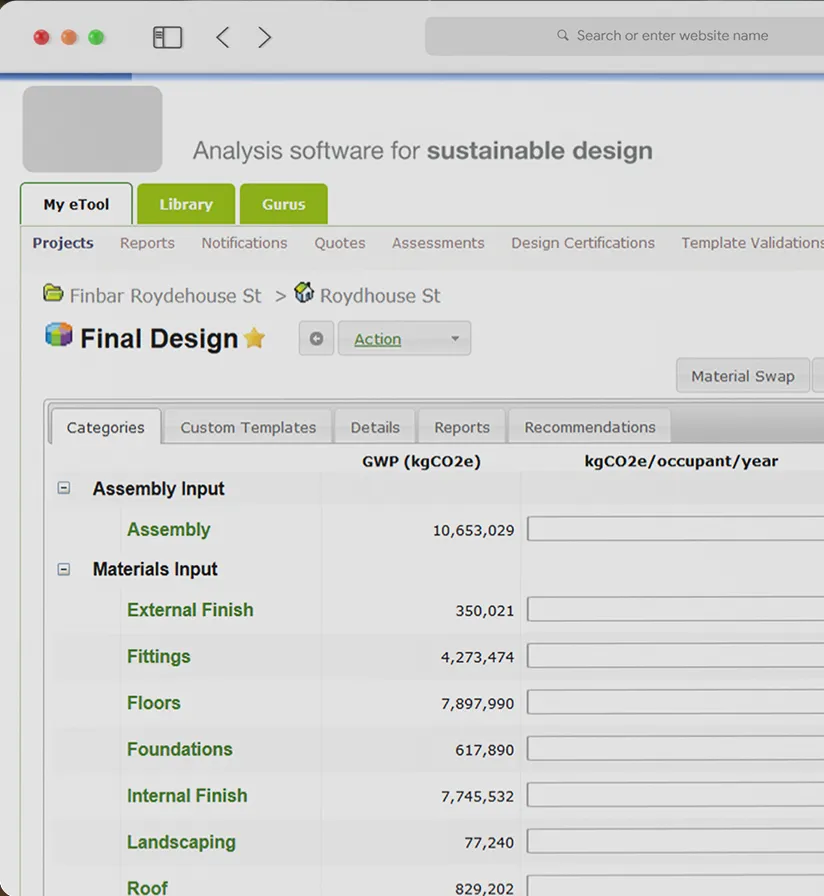This screenshot has height=896, width=824.
Task: Click the green folder icon beside Finbar Roydehouse St
Action: (x=53, y=294)
